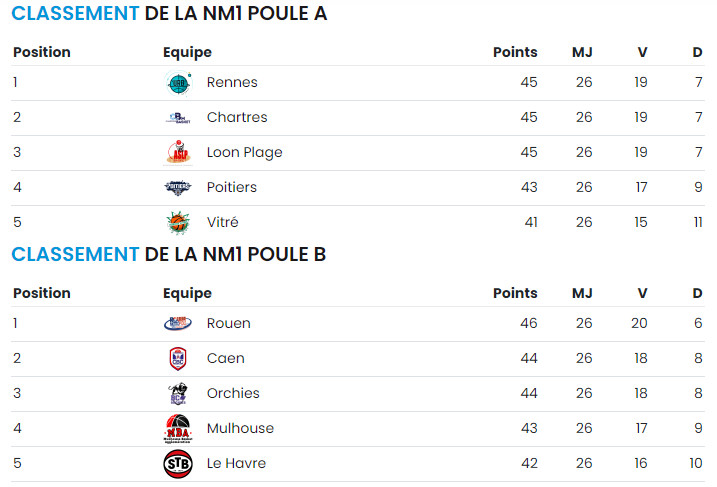This screenshot has width=717, height=487.
Task: Select the Mulhouse team name
Action: [x=240, y=428]
